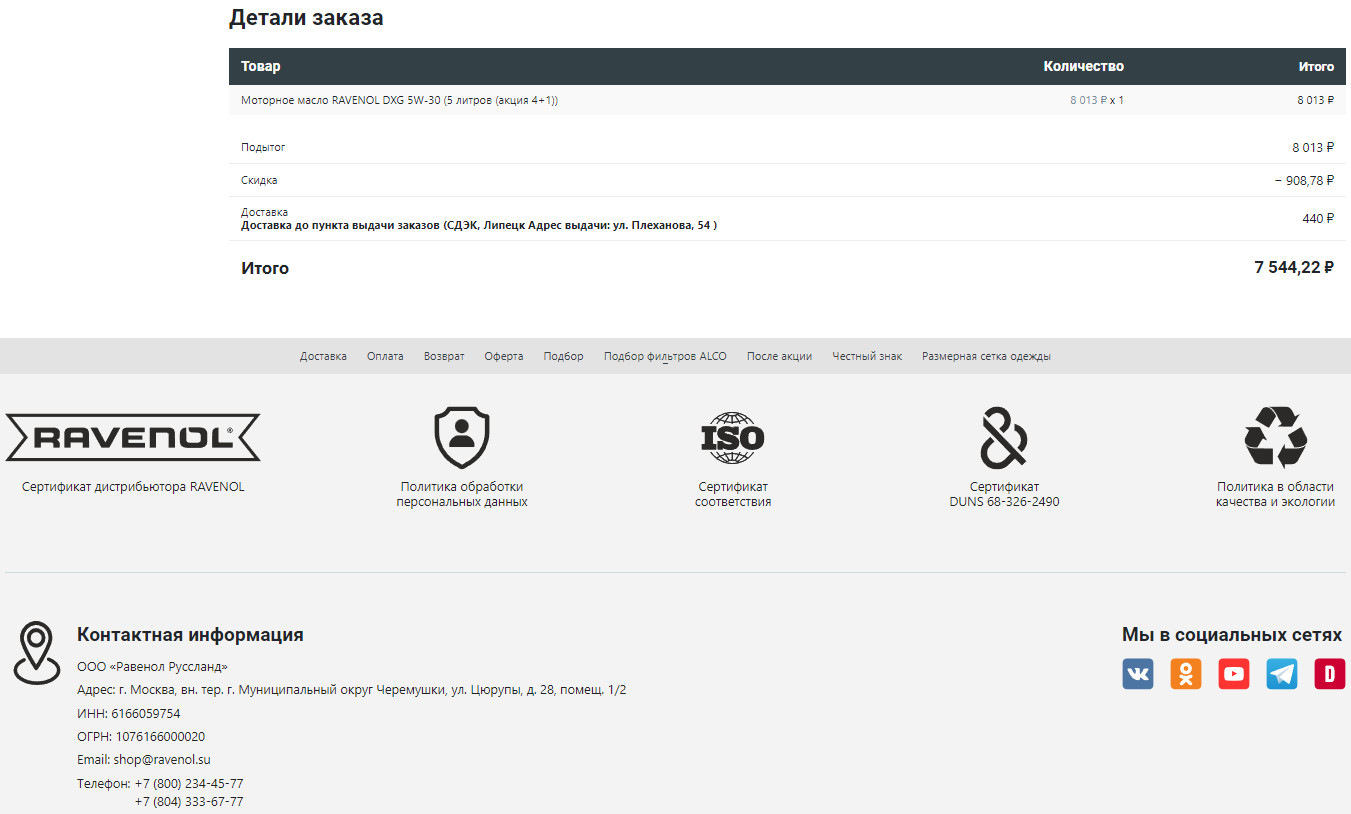
Task: Click the Подытог row label
Action: (263, 147)
